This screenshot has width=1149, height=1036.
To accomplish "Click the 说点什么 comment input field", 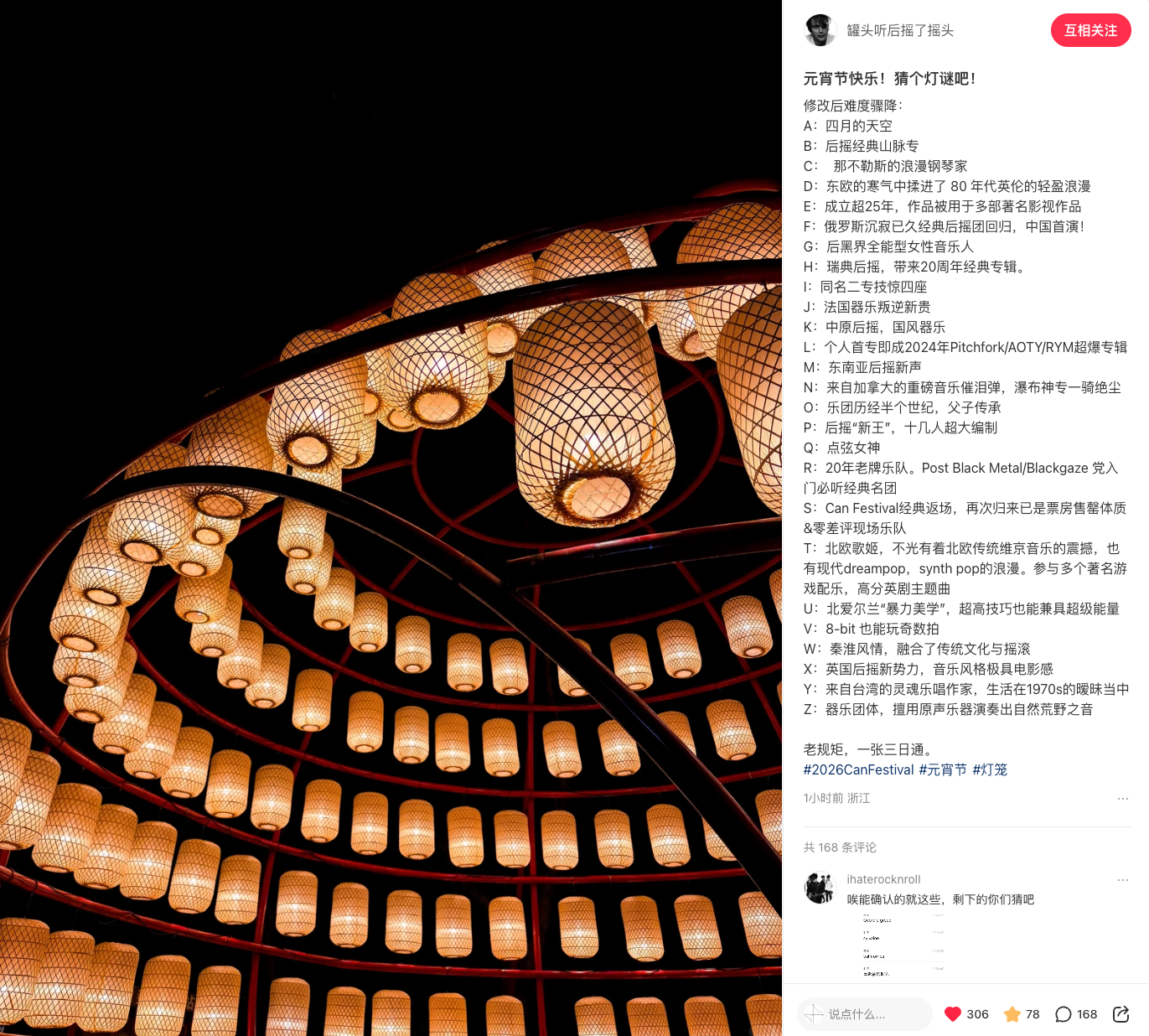I will tap(865, 1014).
